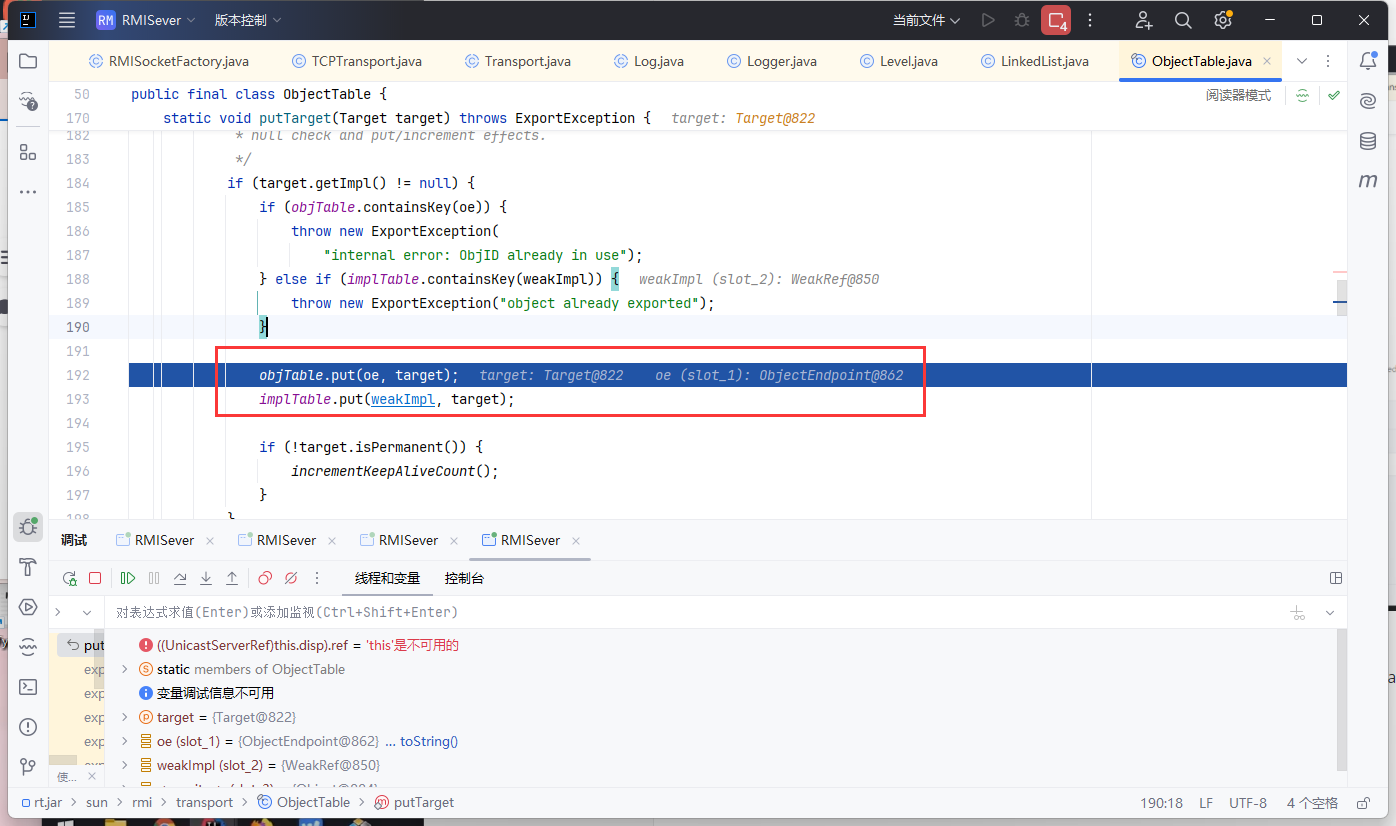Click putTarget in the breadcrumb bar

coord(423,802)
